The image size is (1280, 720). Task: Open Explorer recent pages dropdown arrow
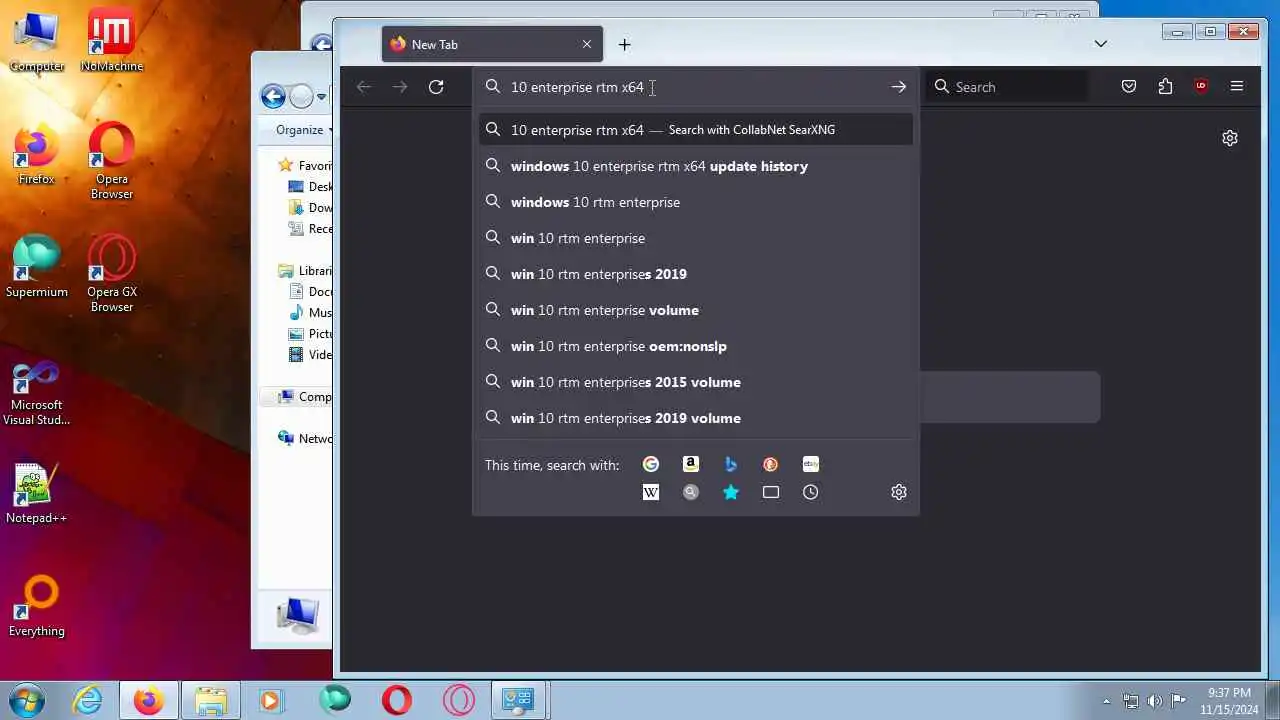point(321,97)
